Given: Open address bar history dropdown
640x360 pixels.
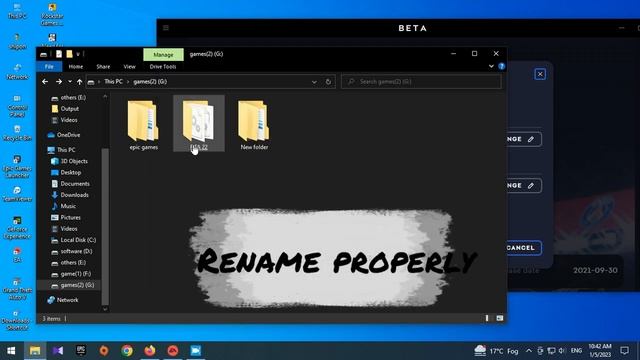Looking at the screenshot, I should point(314,82).
